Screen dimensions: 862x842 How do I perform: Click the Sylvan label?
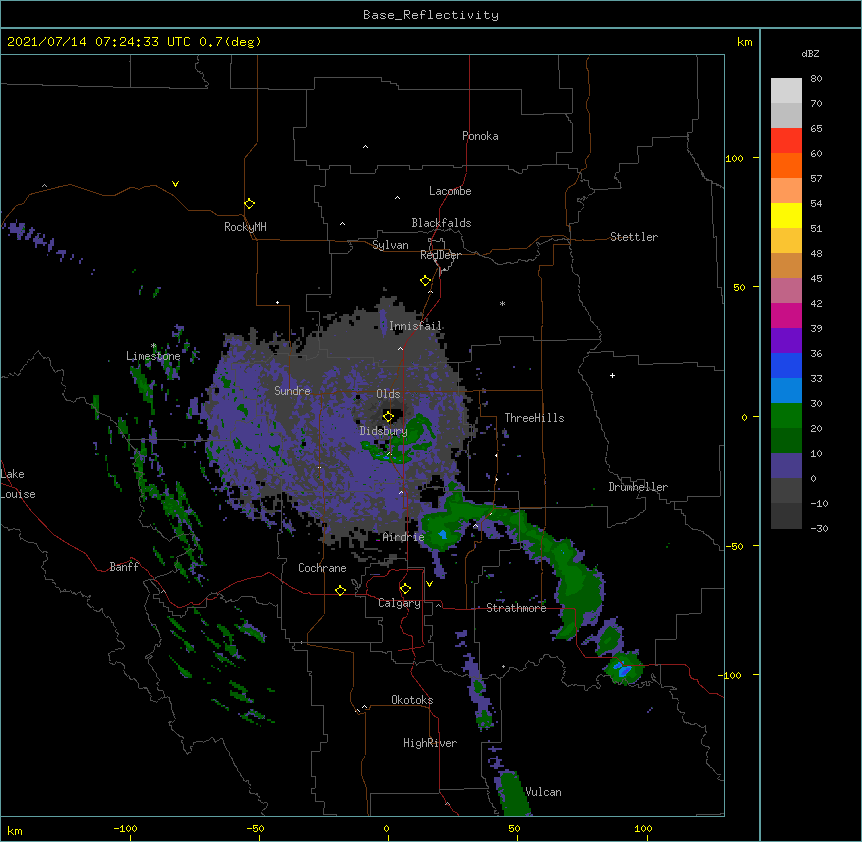(390, 245)
